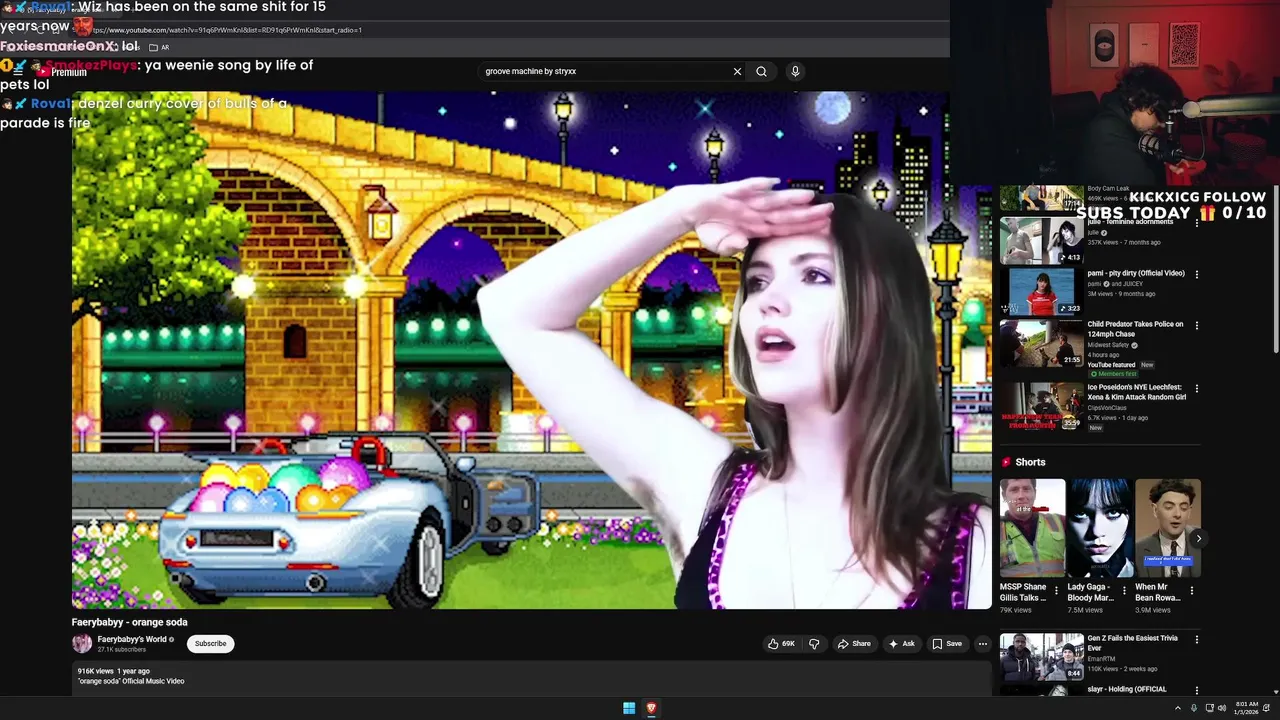The height and width of the screenshot is (720, 1280).
Task: Click the 'Faerybabyy - orange soda' video title
Action: tap(130, 622)
